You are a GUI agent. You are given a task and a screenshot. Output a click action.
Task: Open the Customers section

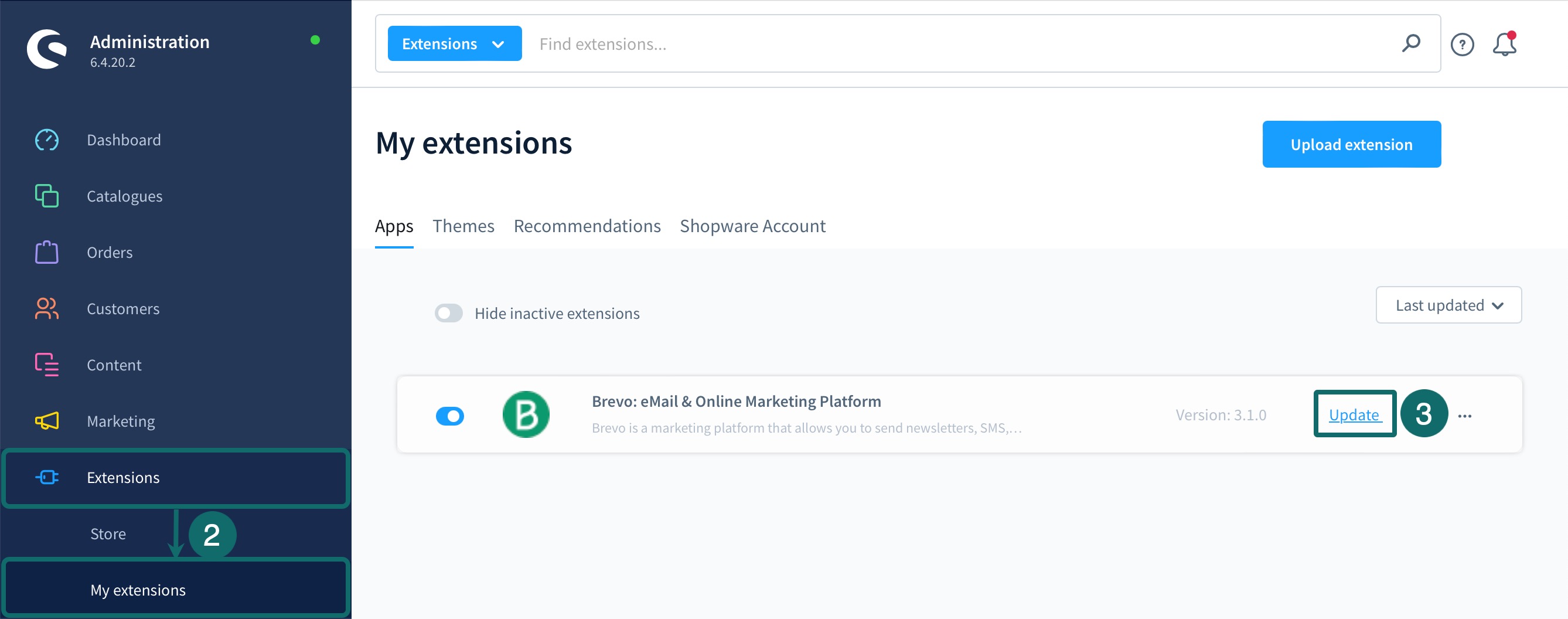tap(122, 308)
